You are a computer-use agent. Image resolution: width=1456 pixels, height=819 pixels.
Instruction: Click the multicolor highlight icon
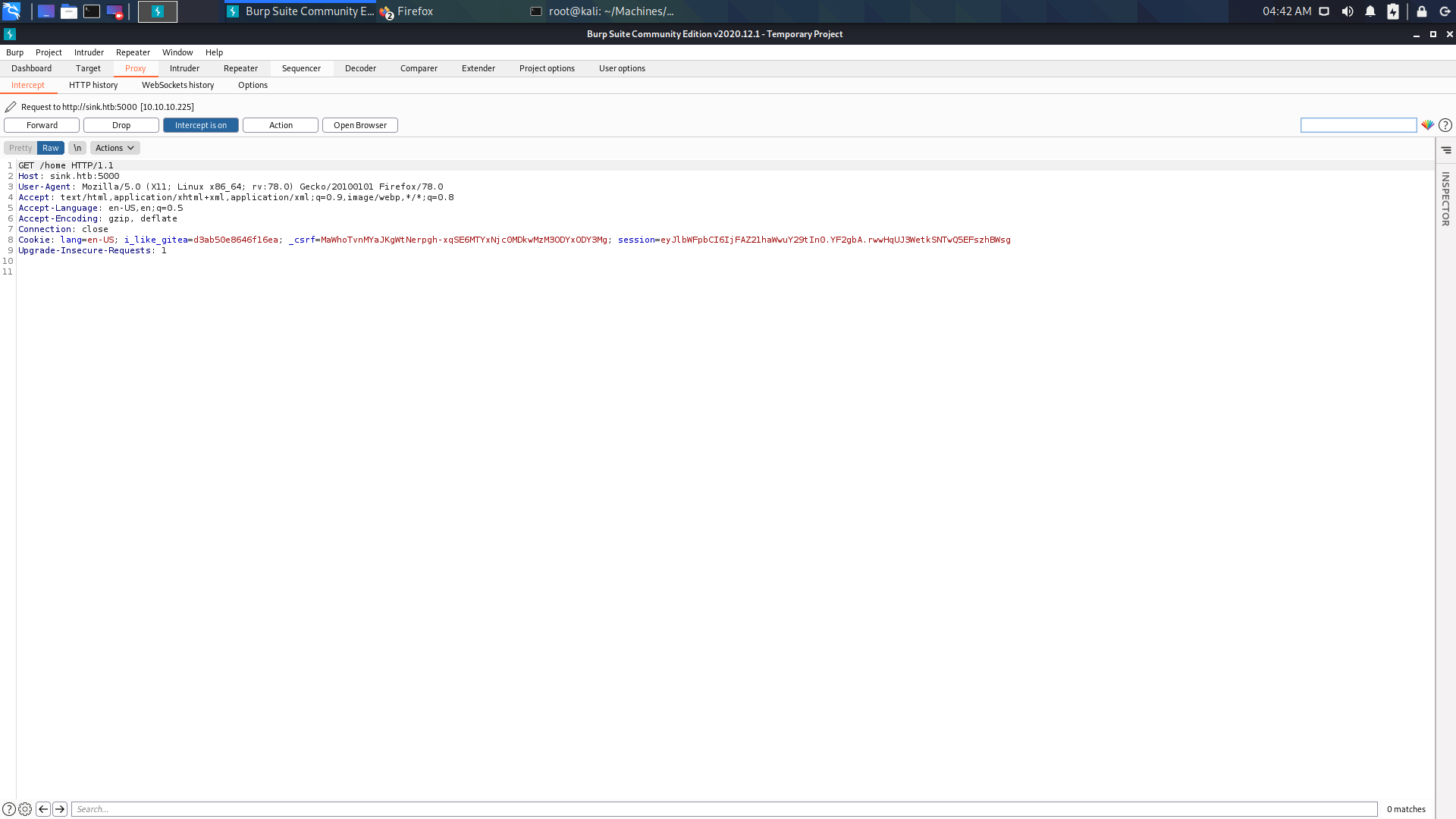(1428, 125)
